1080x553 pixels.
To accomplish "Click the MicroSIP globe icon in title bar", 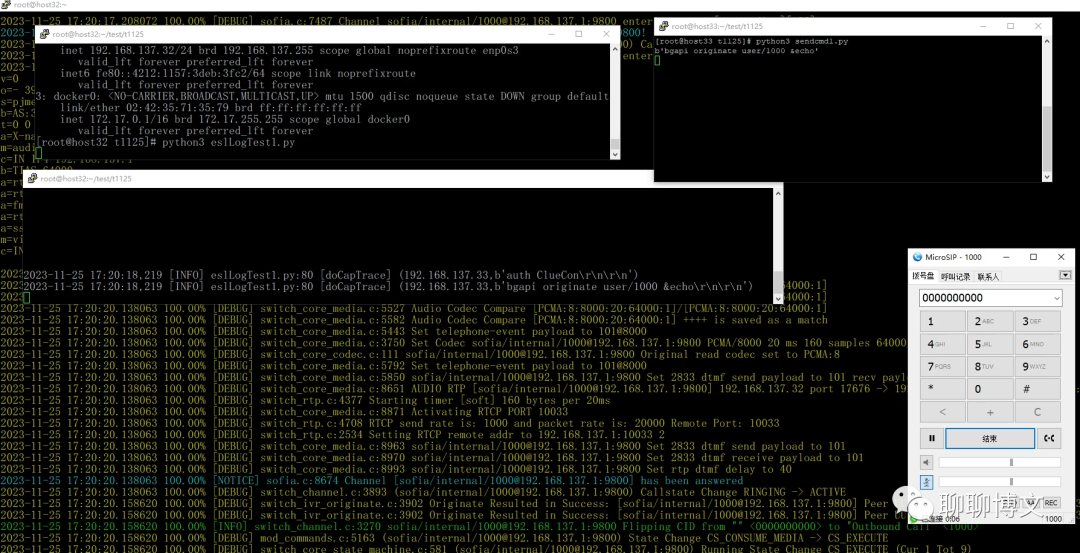I will [x=917, y=257].
